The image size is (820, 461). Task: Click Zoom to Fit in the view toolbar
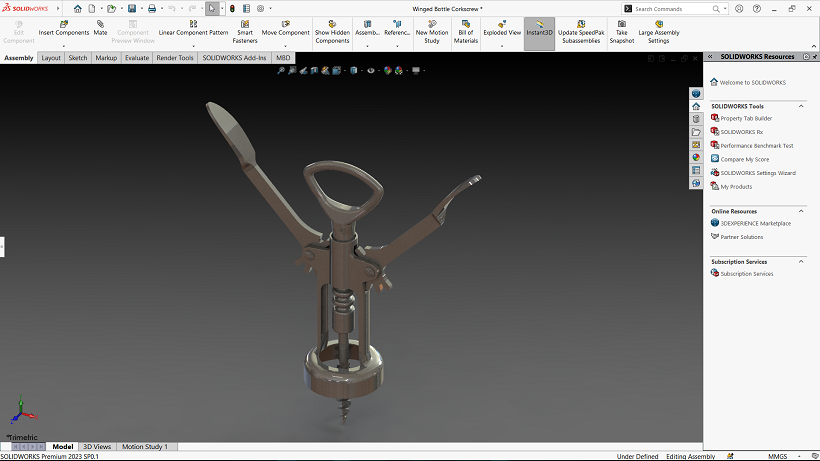pyautogui.click(x=281, y=70)
